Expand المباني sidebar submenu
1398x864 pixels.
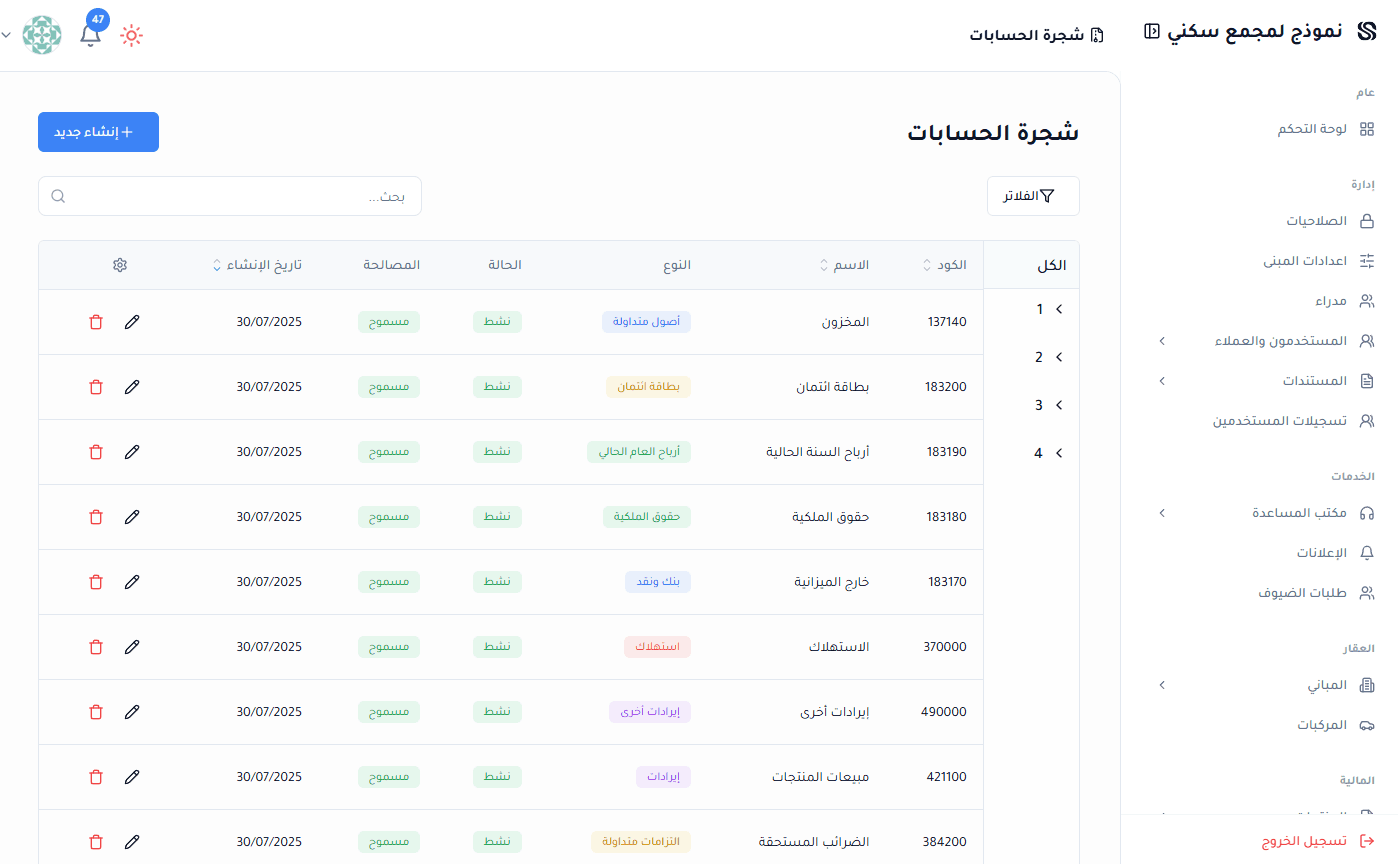click(x=1162, y=686)
